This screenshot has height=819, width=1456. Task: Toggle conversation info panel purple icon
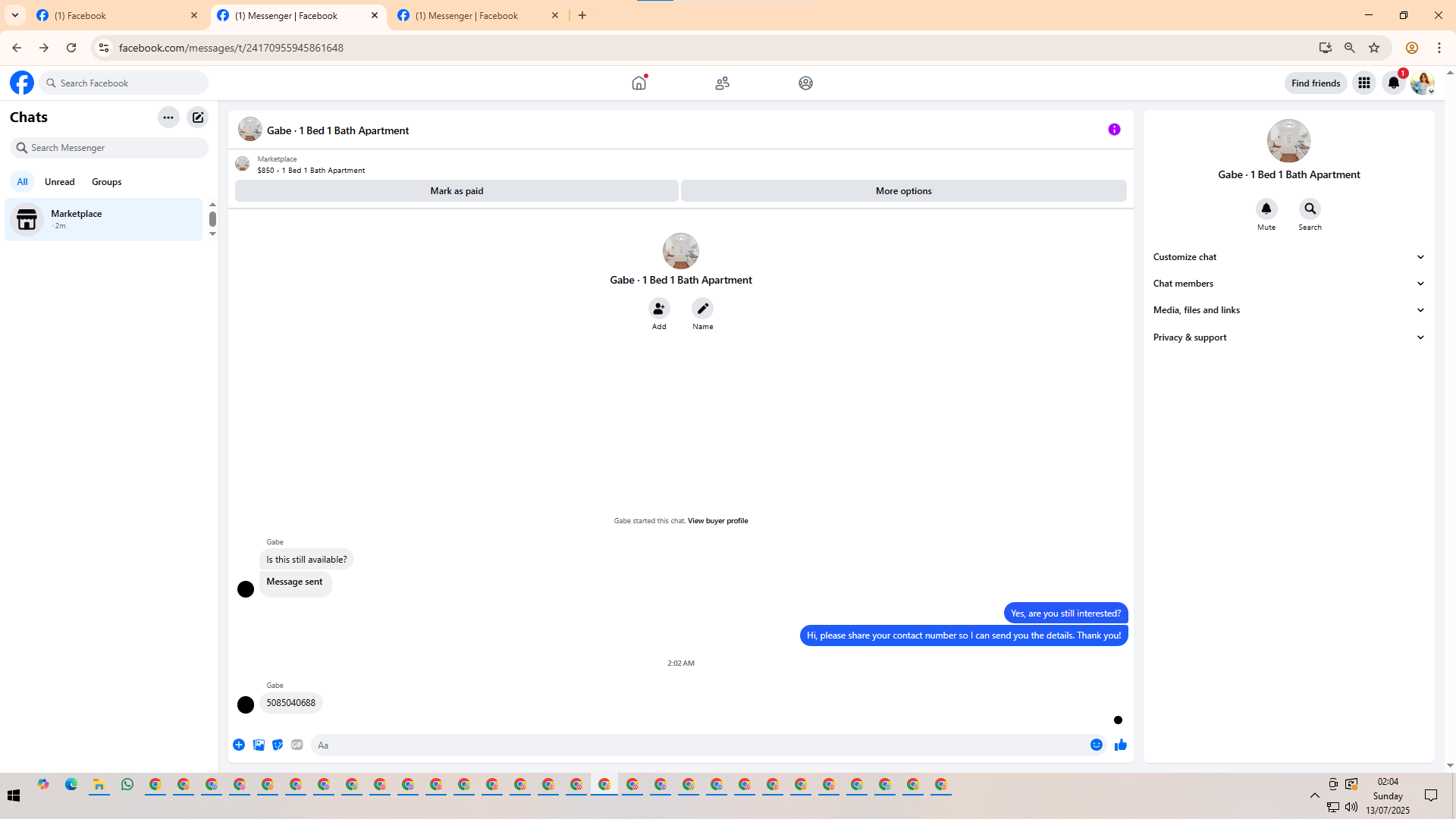tap(1114, 130)
